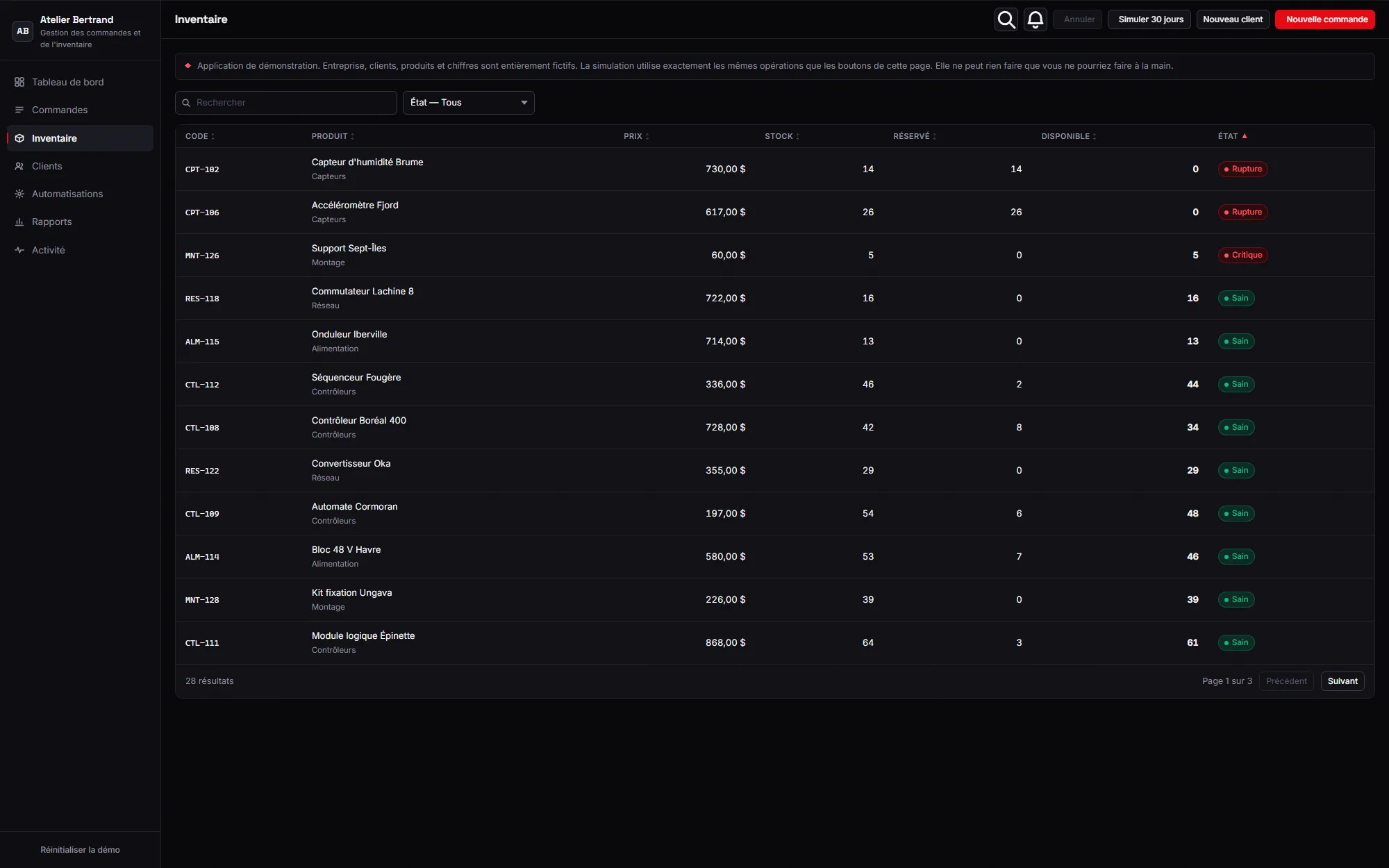Viewport: 1389px width, 868px height.
Task: Click the Sain badge for RES-118
Action: (x=1236, y=299)
